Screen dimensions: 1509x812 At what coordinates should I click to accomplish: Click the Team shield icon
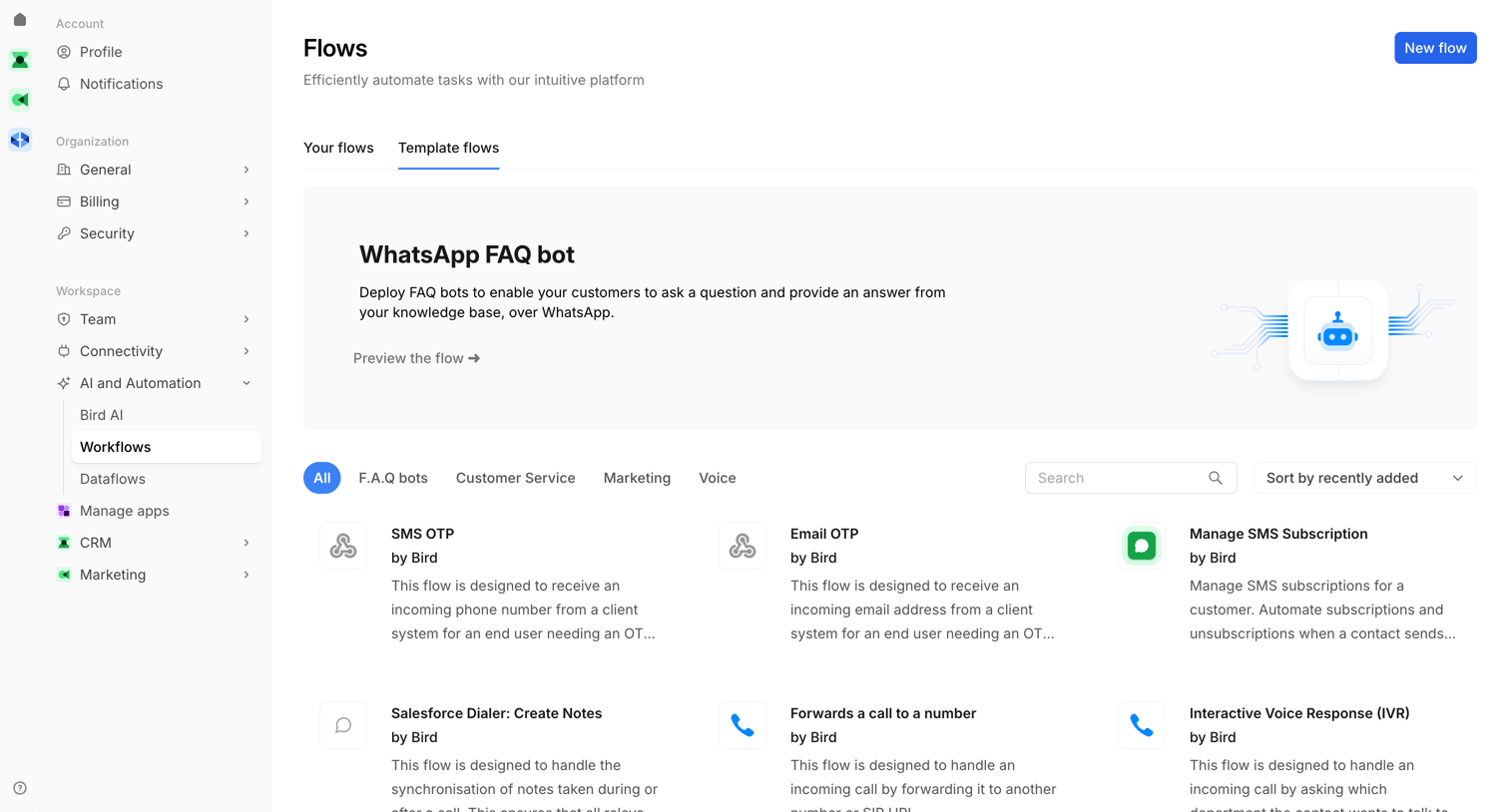click(64, 319)
